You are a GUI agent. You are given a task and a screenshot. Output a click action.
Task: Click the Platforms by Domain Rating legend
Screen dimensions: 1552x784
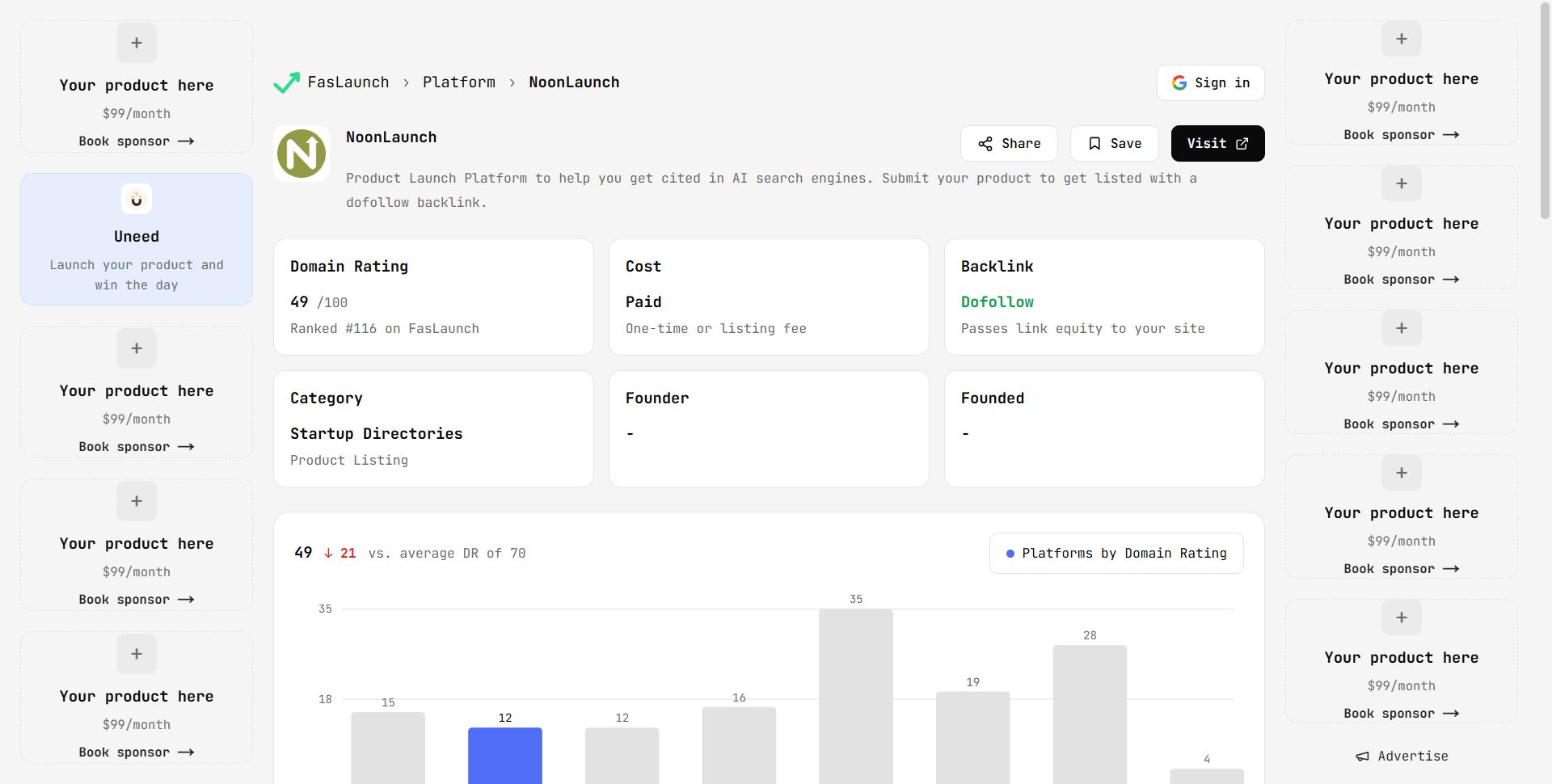pos(1116,554)
